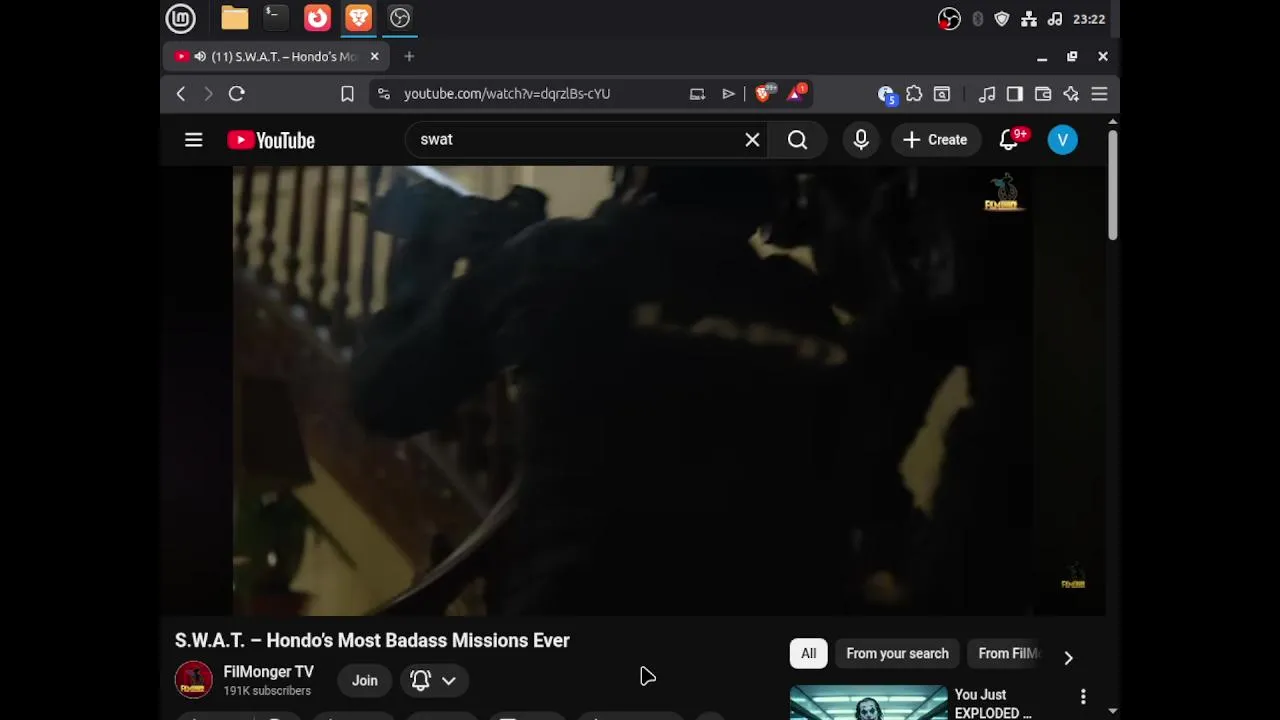Open the three-dot menu for 'You Just EXPLODED'
This screenshot has width=1280, height=720.
pos(1083,696)
